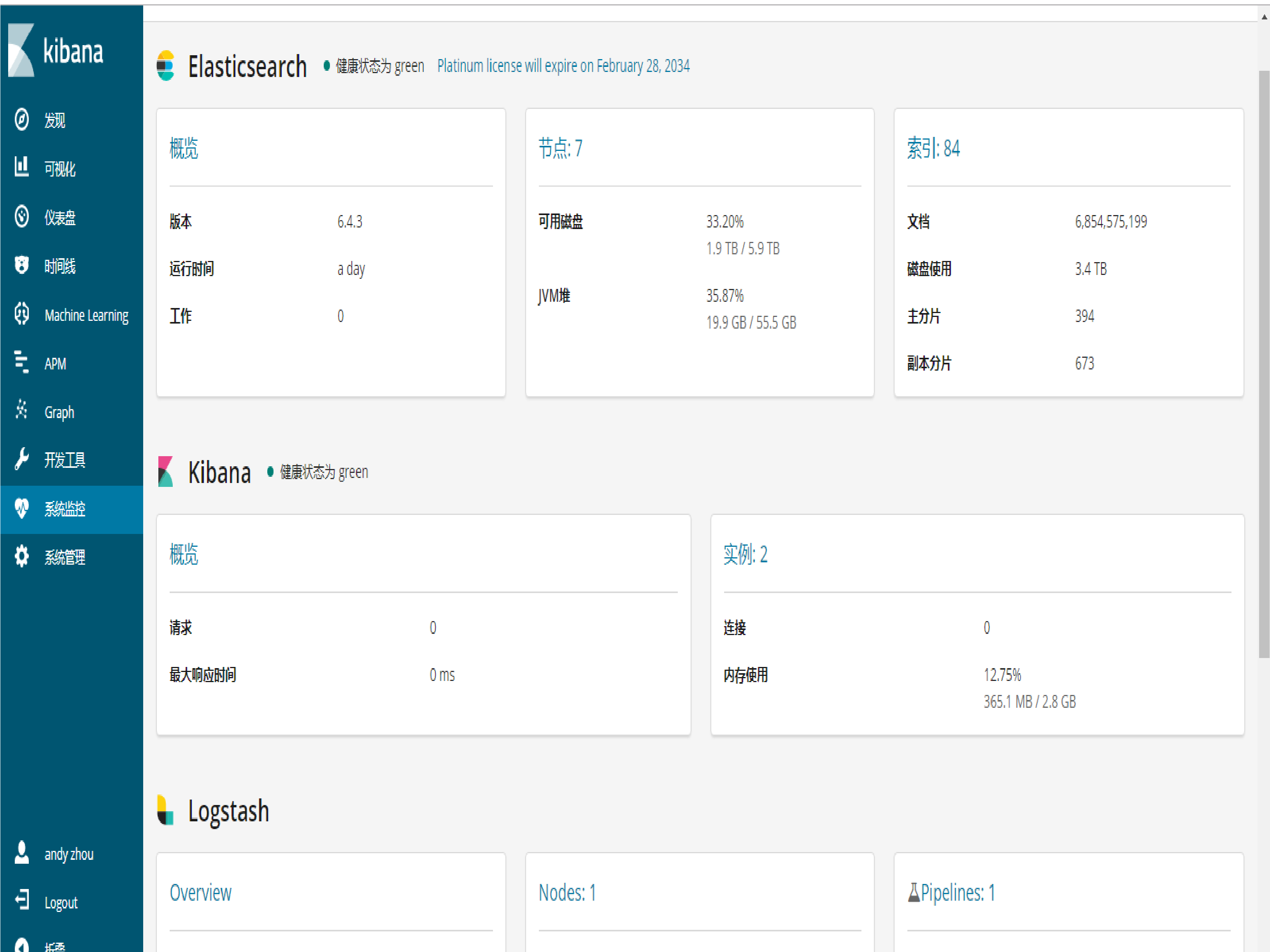
Task: Click the Logout text link
Action: click(61, 903)
